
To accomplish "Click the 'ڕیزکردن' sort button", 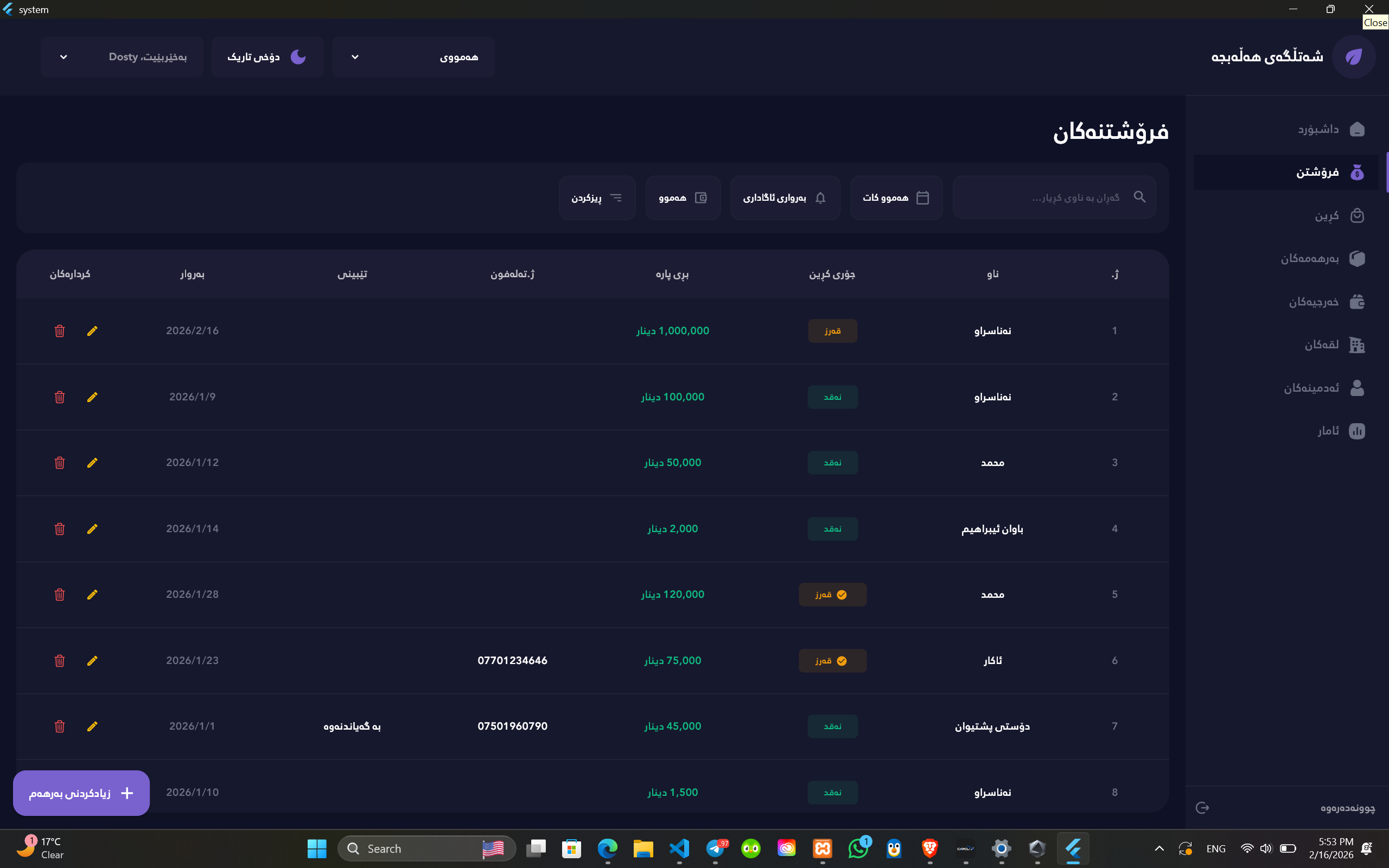I will (x=597, y=197).
